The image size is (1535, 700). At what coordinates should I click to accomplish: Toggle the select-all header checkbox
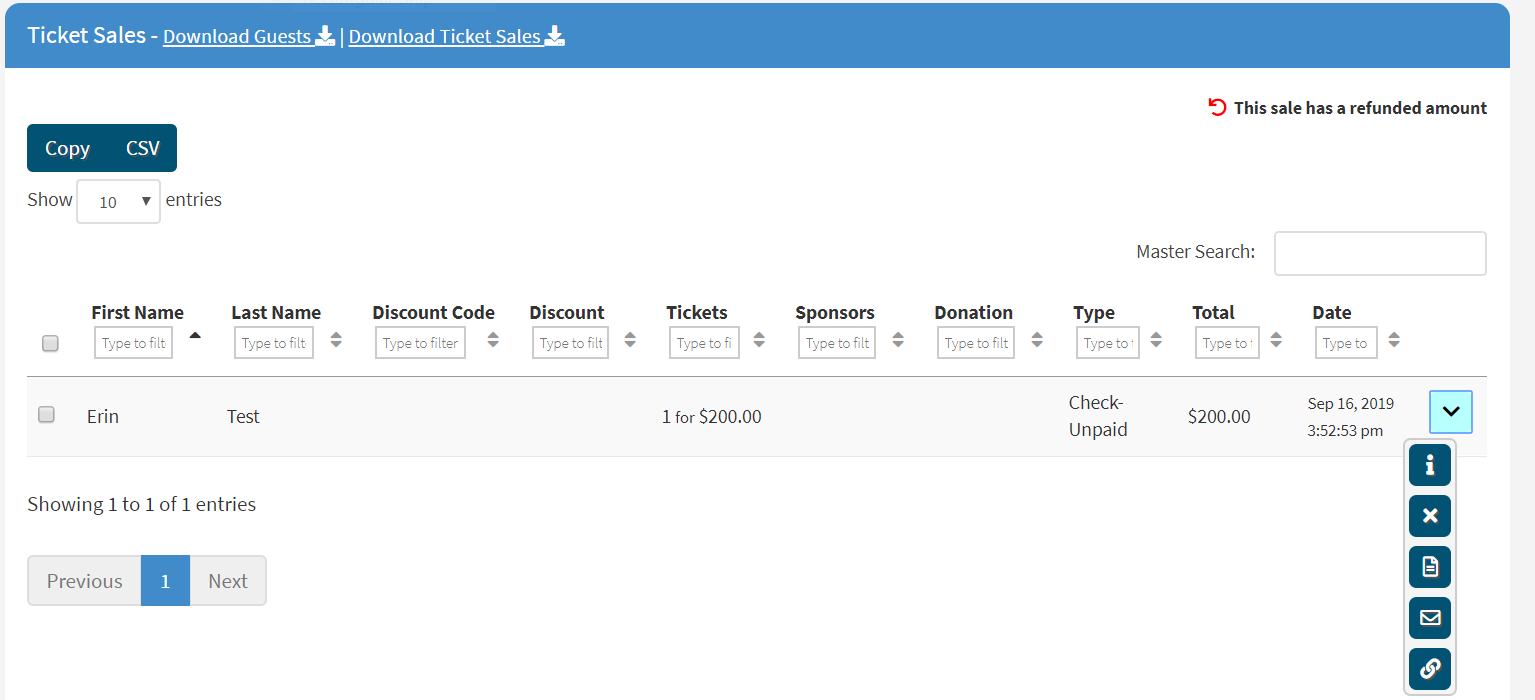[50, 344]
